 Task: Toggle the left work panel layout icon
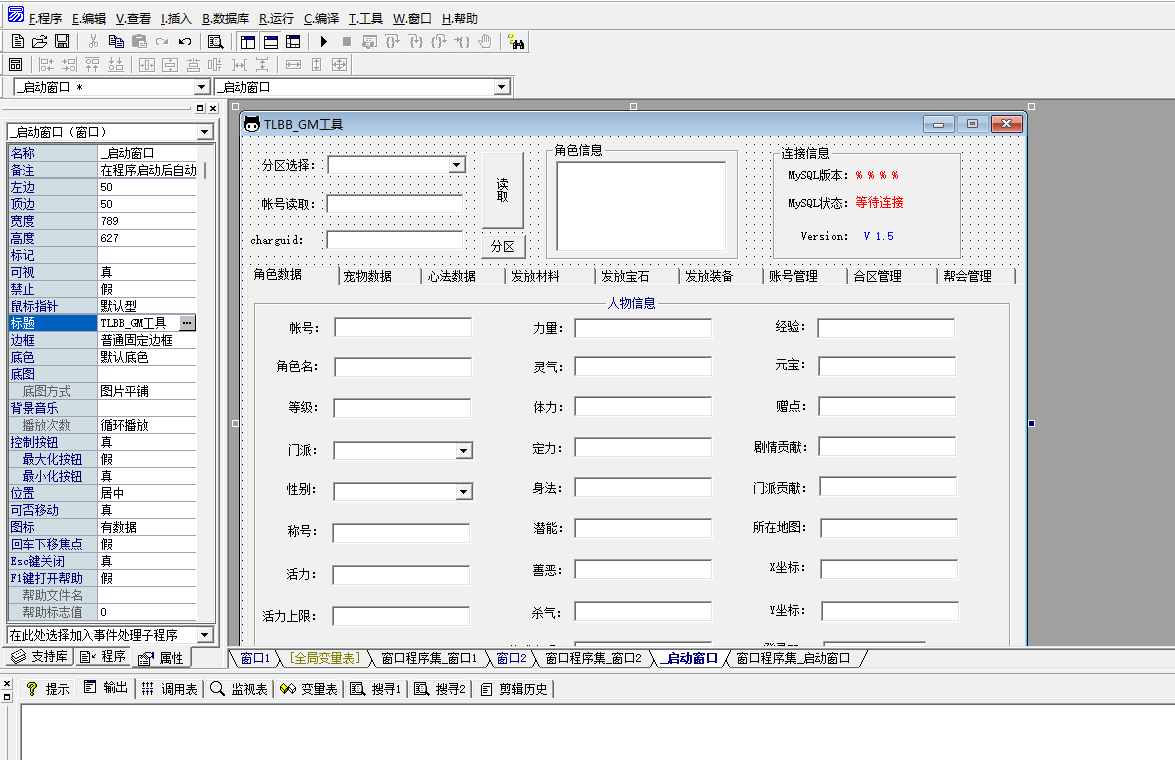pos(248,41)
